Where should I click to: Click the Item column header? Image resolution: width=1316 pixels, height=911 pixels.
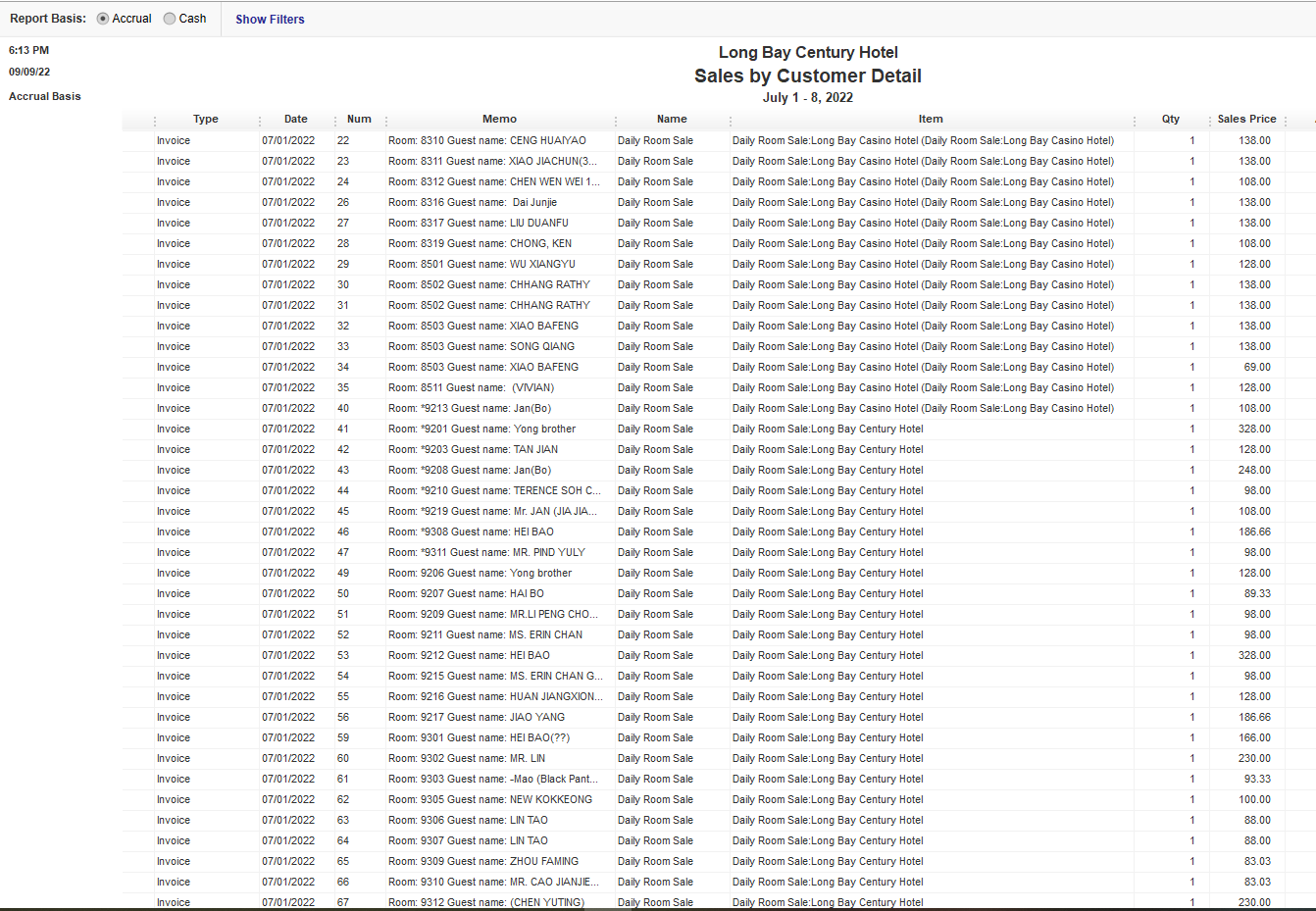coord(930,119)
